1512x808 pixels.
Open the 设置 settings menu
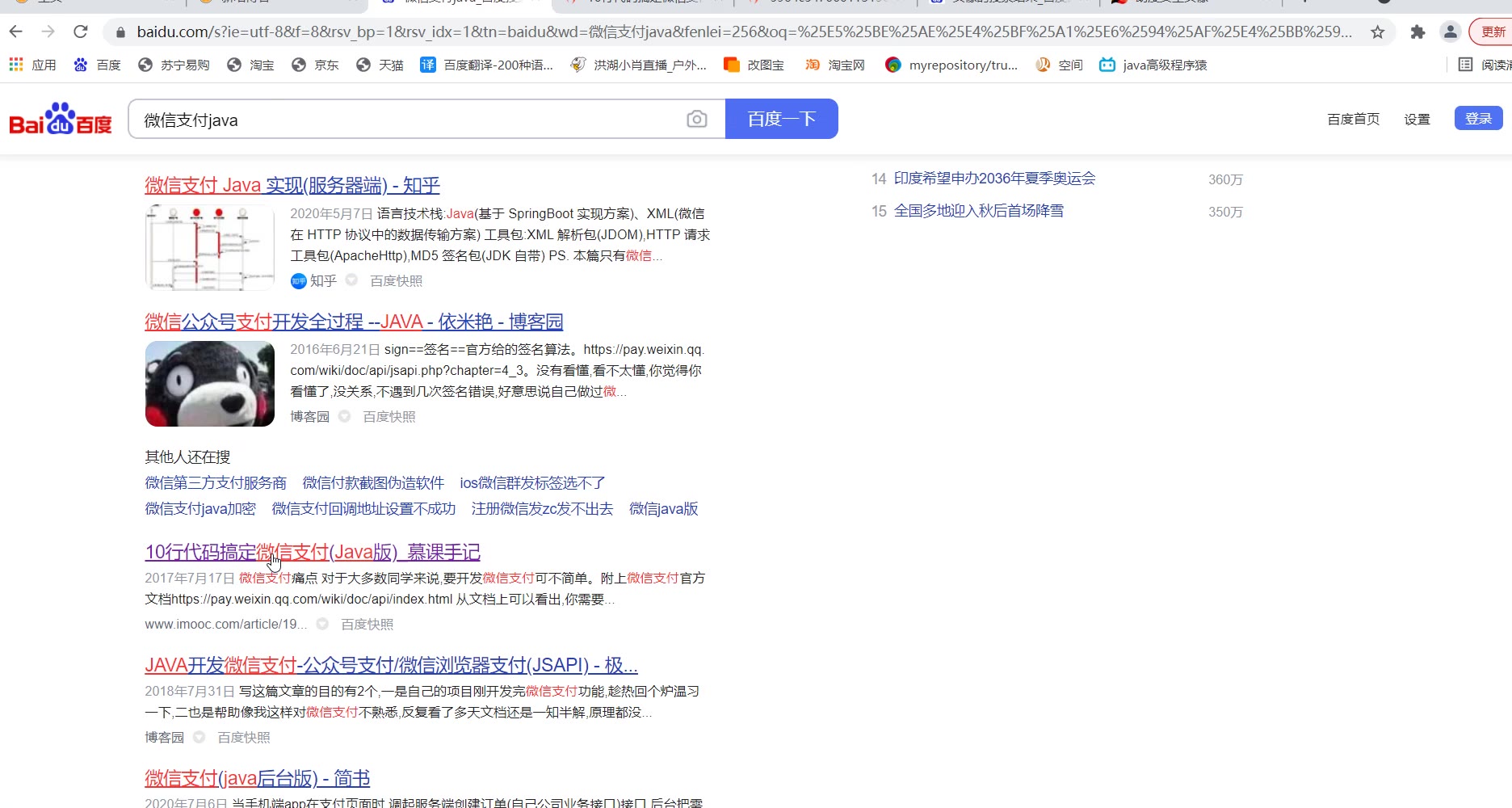[x=1417, y=119]
